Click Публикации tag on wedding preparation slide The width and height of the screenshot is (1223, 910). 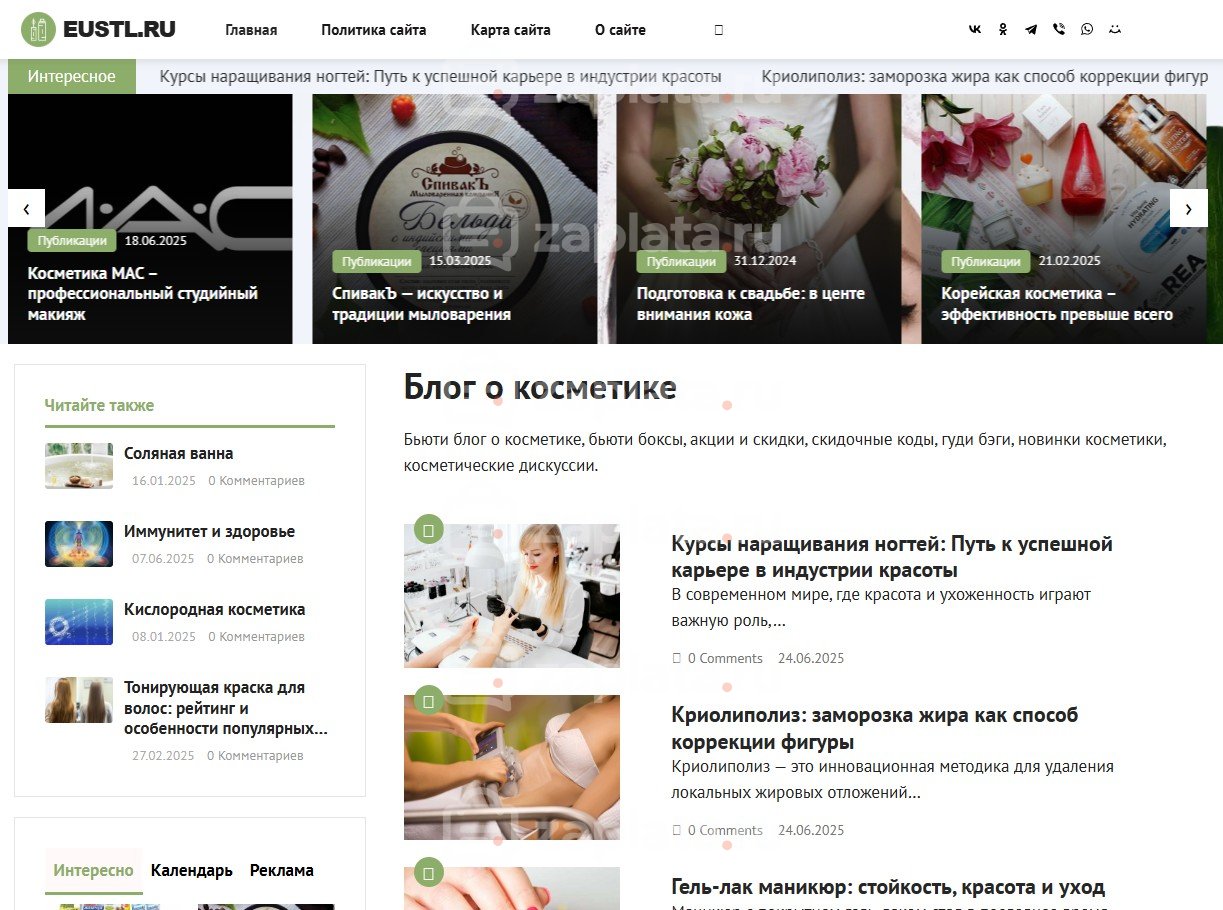681,261
